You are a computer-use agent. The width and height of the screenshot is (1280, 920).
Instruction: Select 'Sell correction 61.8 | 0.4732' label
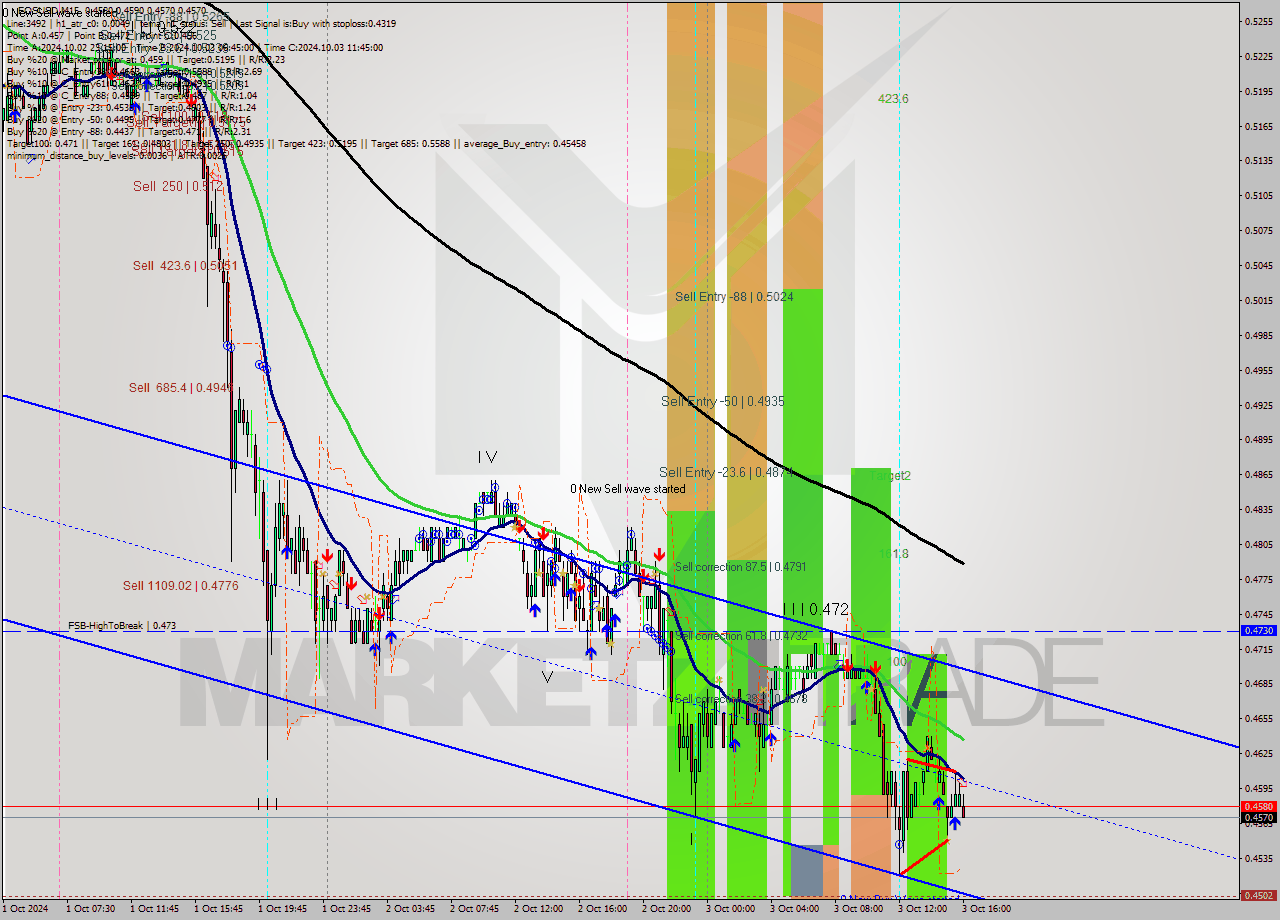[x=740, y=635]
